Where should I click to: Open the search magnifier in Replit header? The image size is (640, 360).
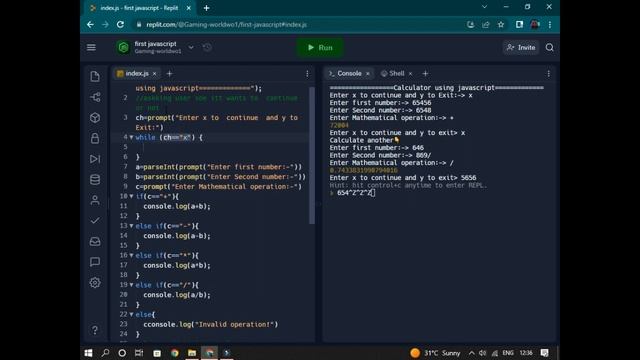pyautogui.click(x=549, y=48)
